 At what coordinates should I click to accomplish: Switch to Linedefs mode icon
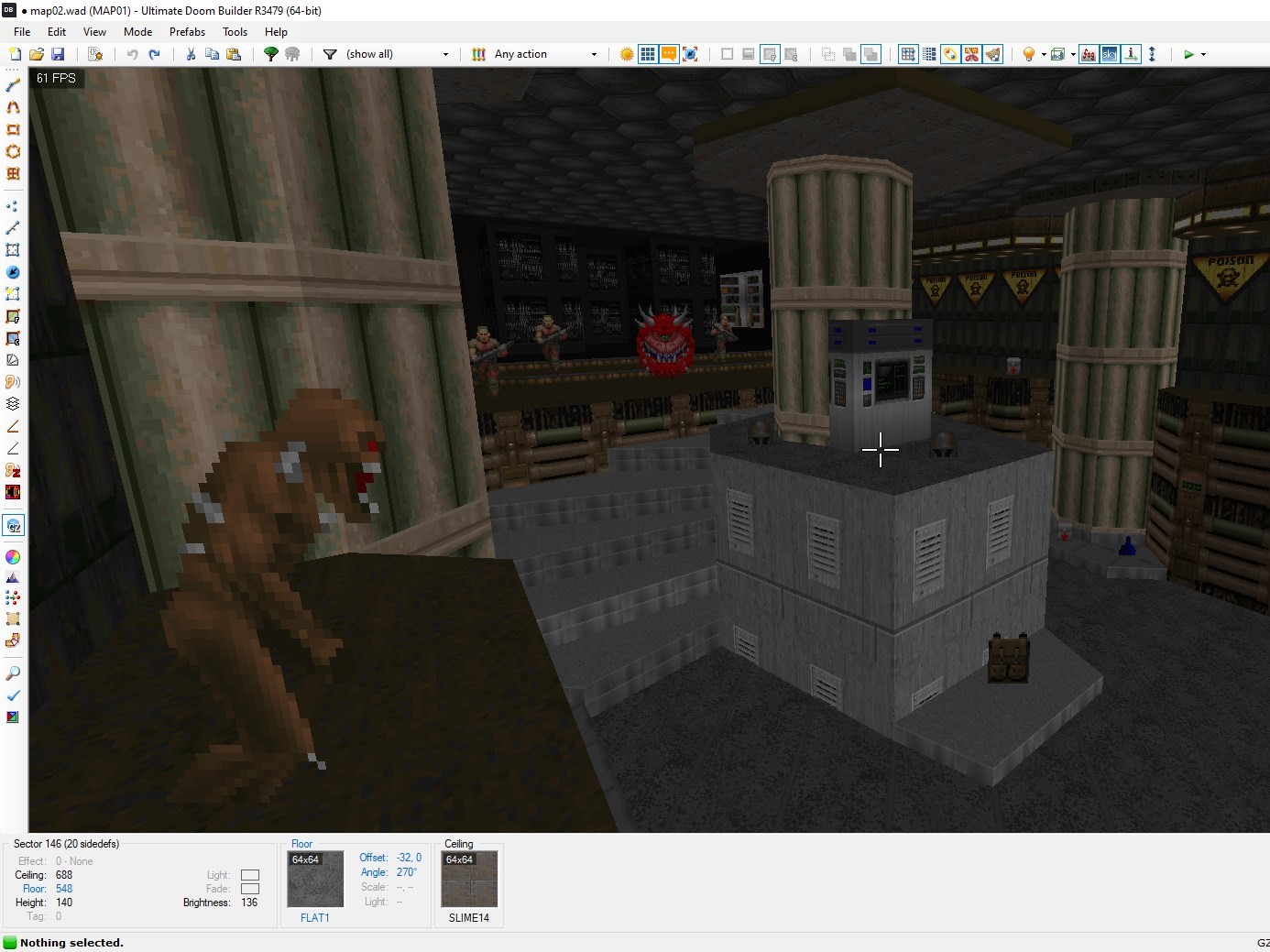13,227
